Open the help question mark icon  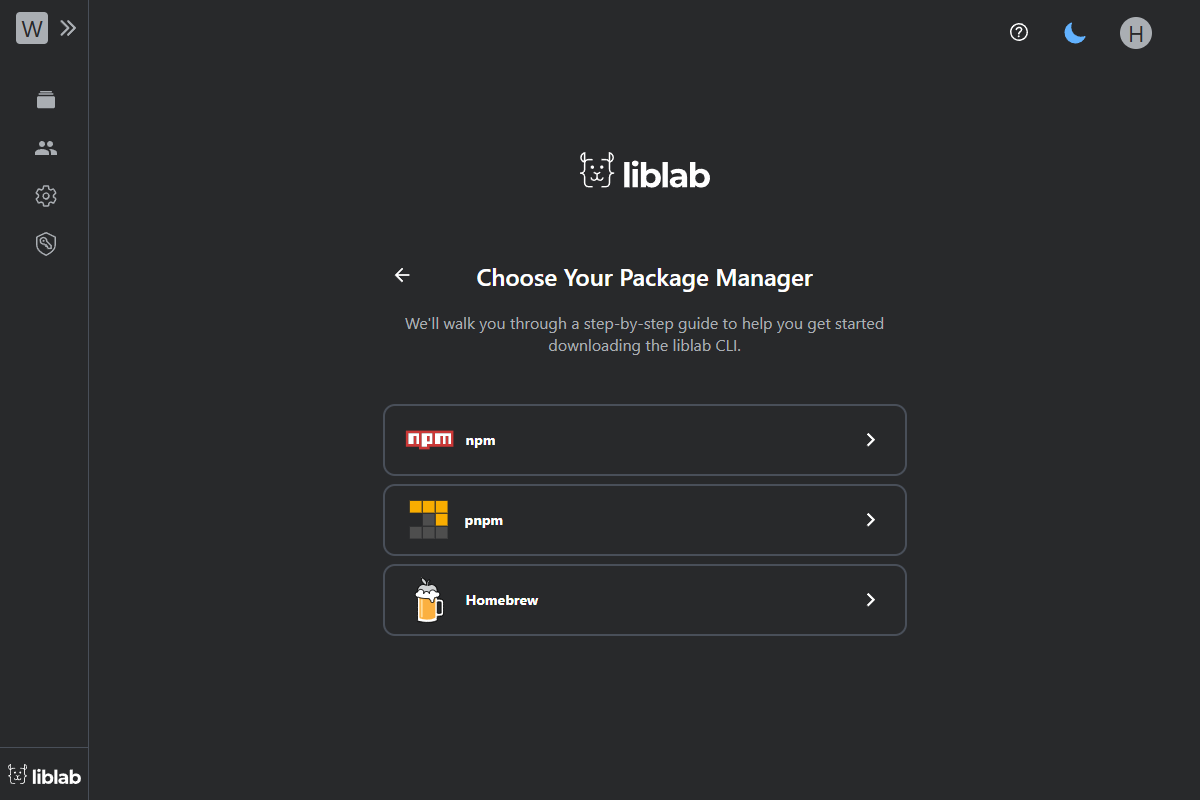1018,32
